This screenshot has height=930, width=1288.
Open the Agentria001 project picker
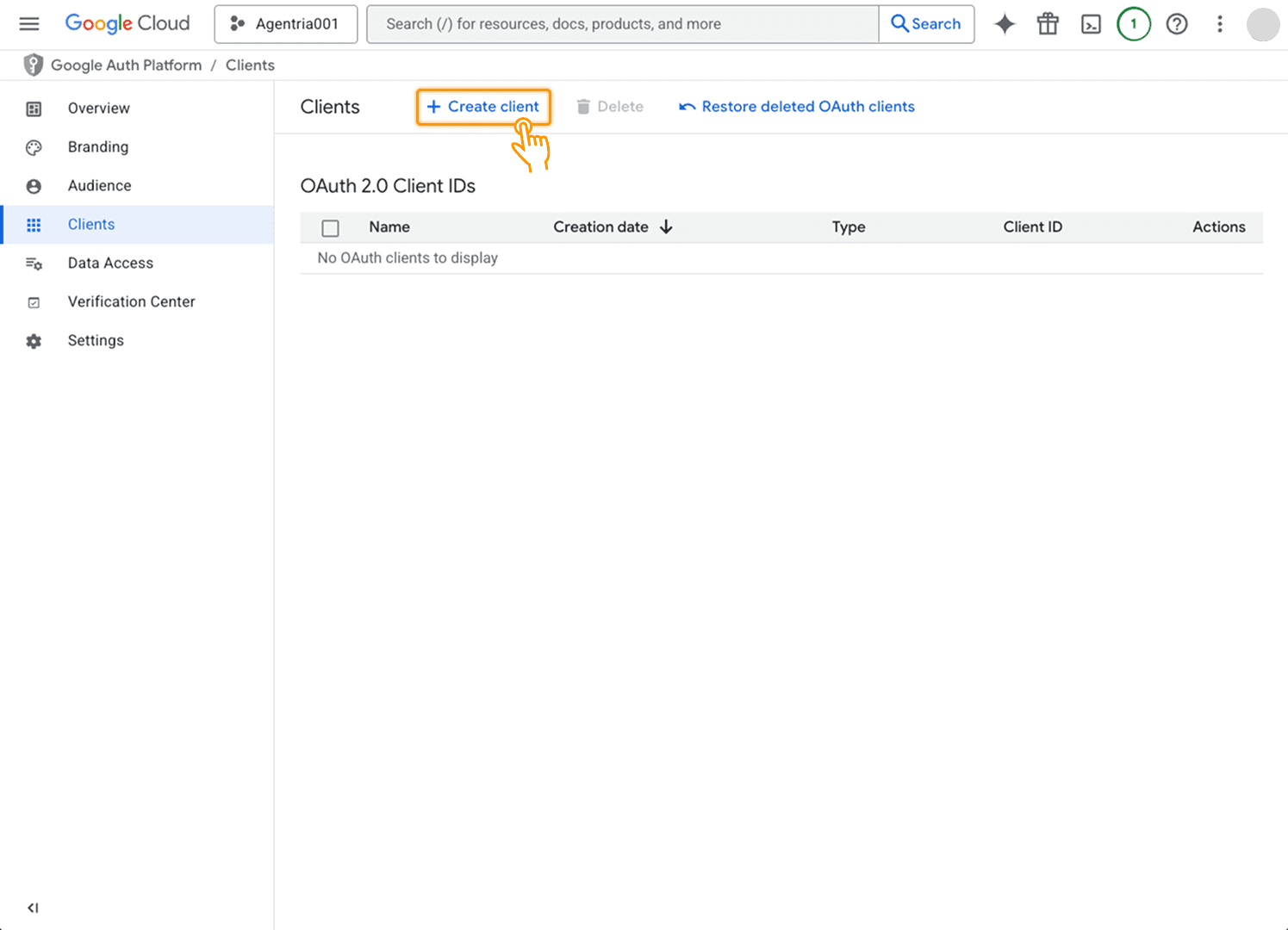click(286, 24)
